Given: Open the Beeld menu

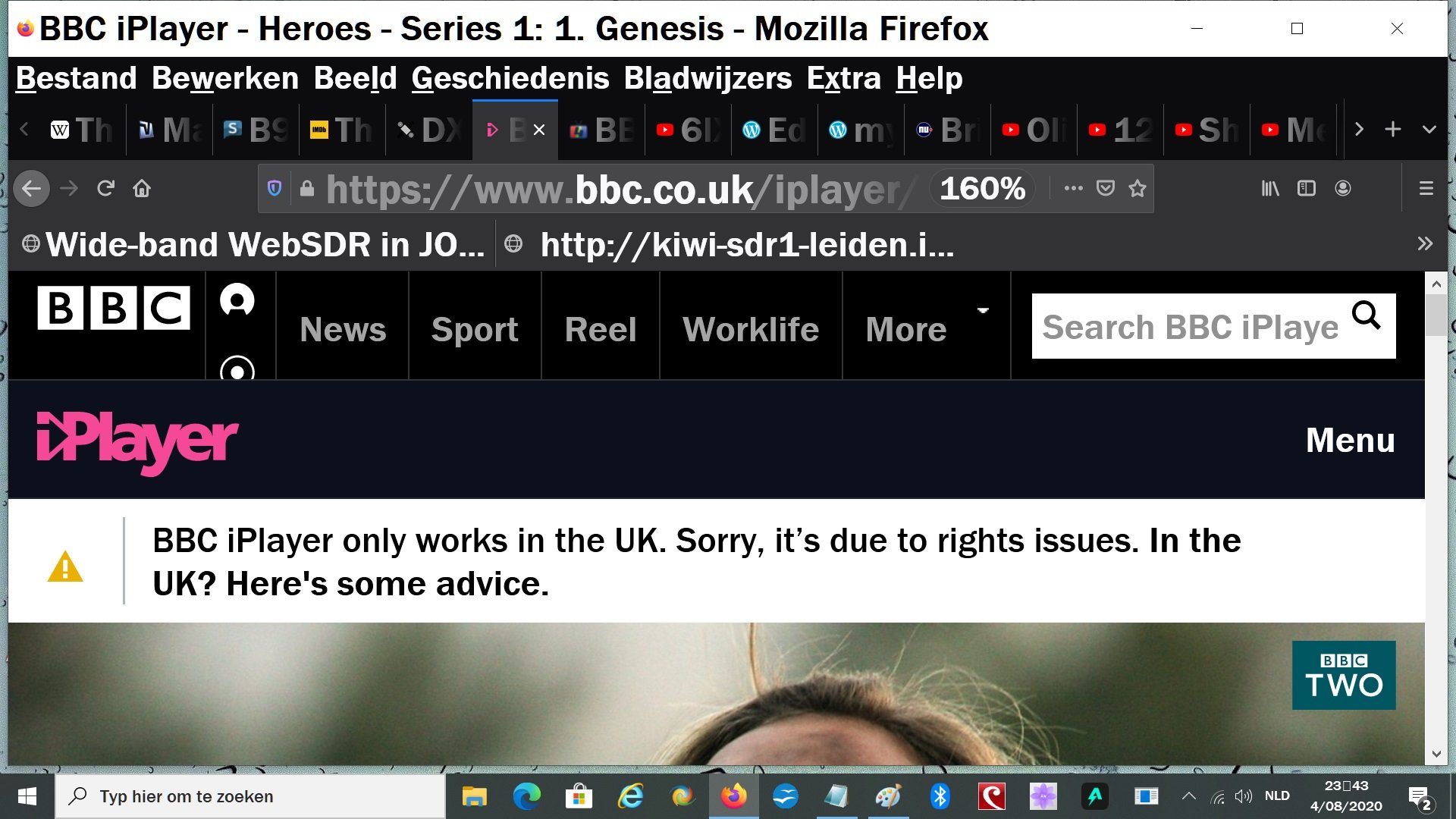Looking at the screenshot, I should (355, 78).
